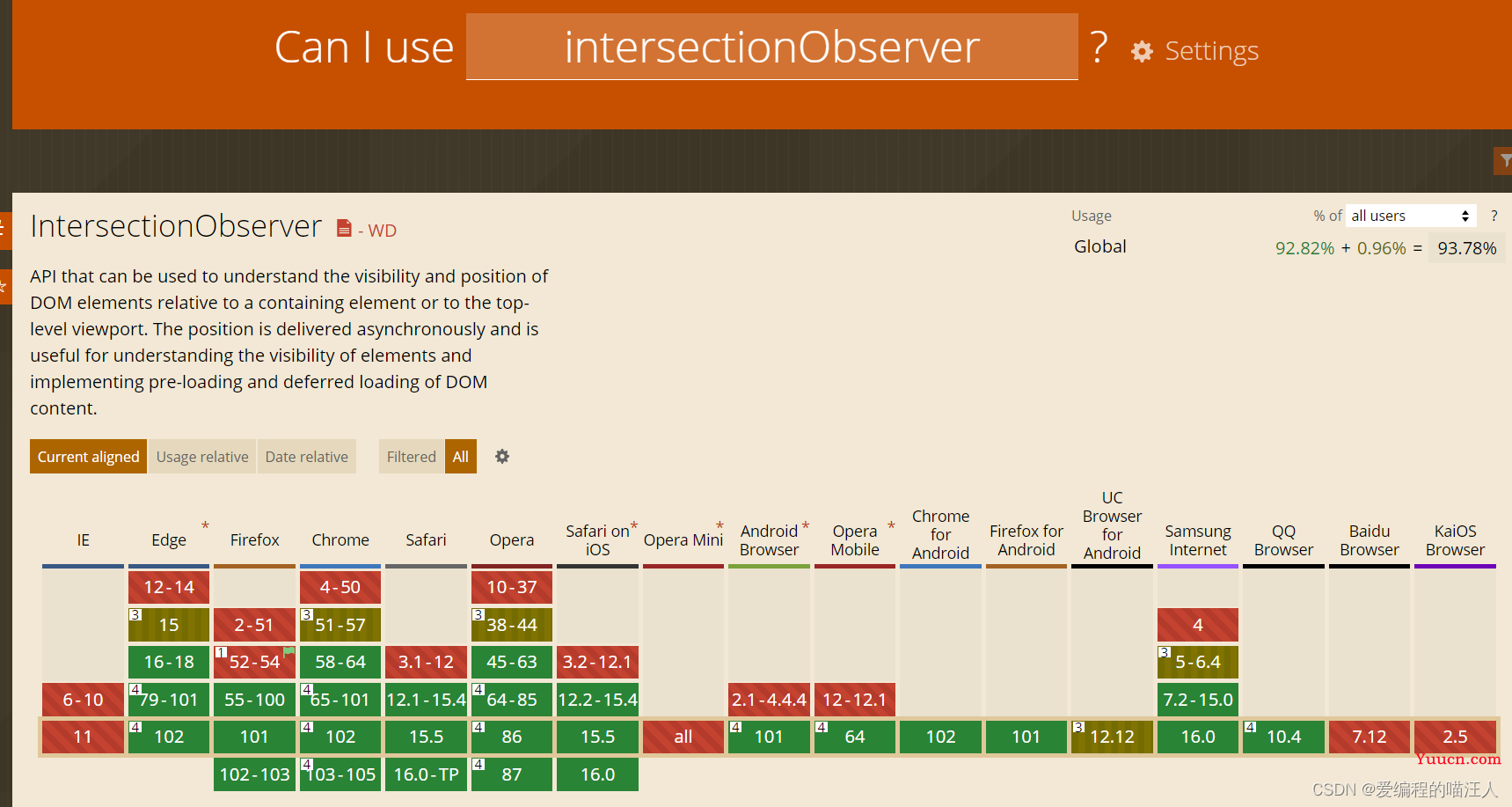Image resolution: width=1512 pixels, height=807 pixels.
Task: Select Edge 79-101 version cell
Action: [x=169, y=700]
